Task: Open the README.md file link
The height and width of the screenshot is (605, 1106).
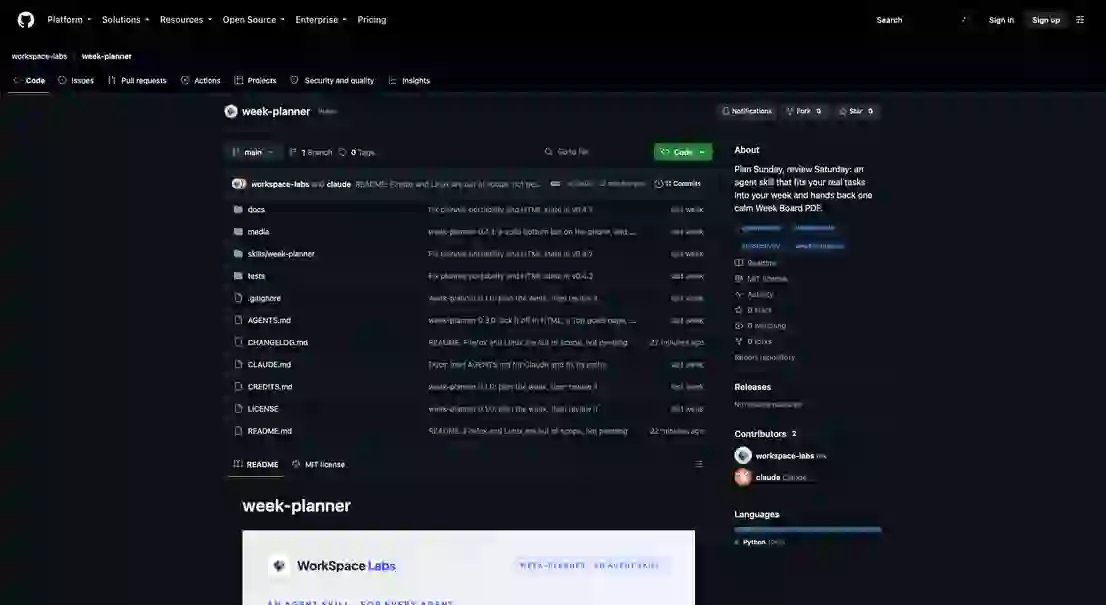Action: (x=269, y=431)
